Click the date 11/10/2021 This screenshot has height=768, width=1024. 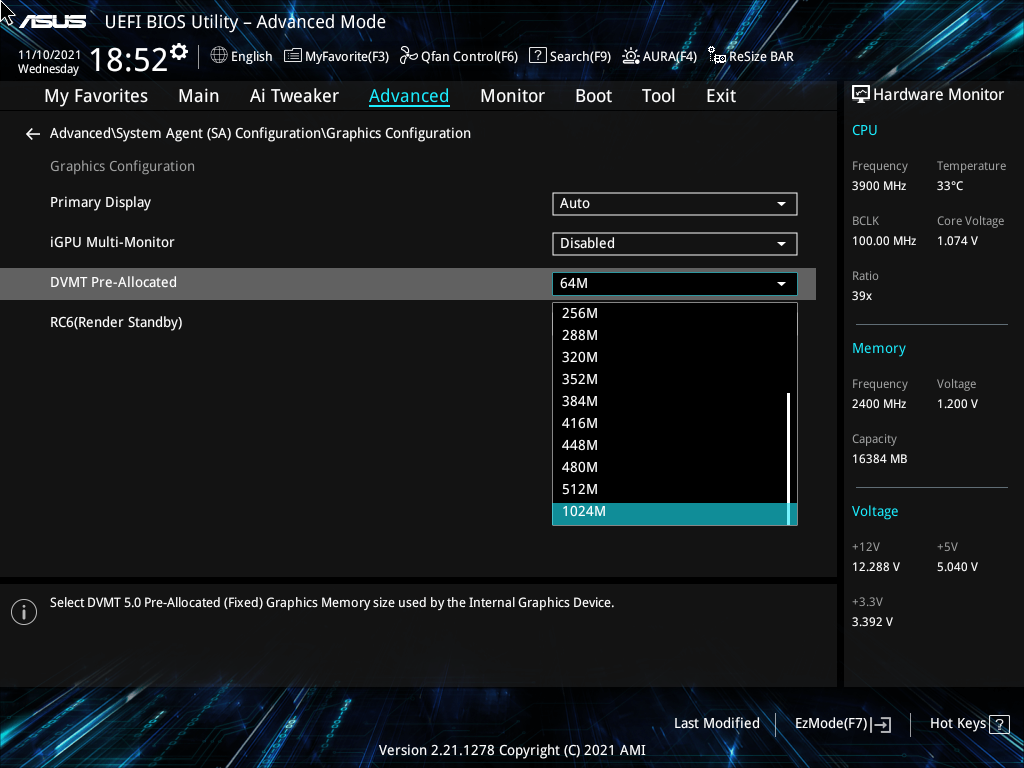(50, 55)
